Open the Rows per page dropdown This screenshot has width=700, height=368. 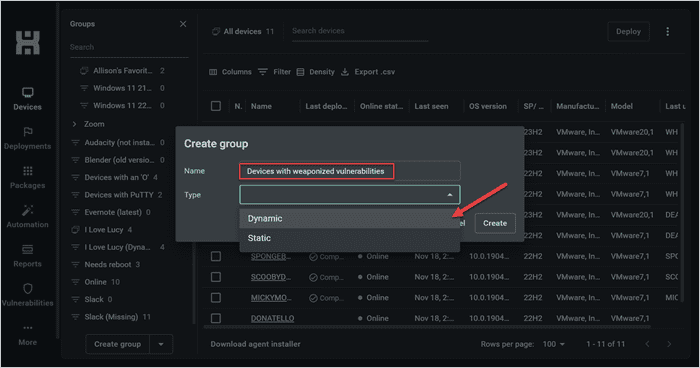(554, 344)
